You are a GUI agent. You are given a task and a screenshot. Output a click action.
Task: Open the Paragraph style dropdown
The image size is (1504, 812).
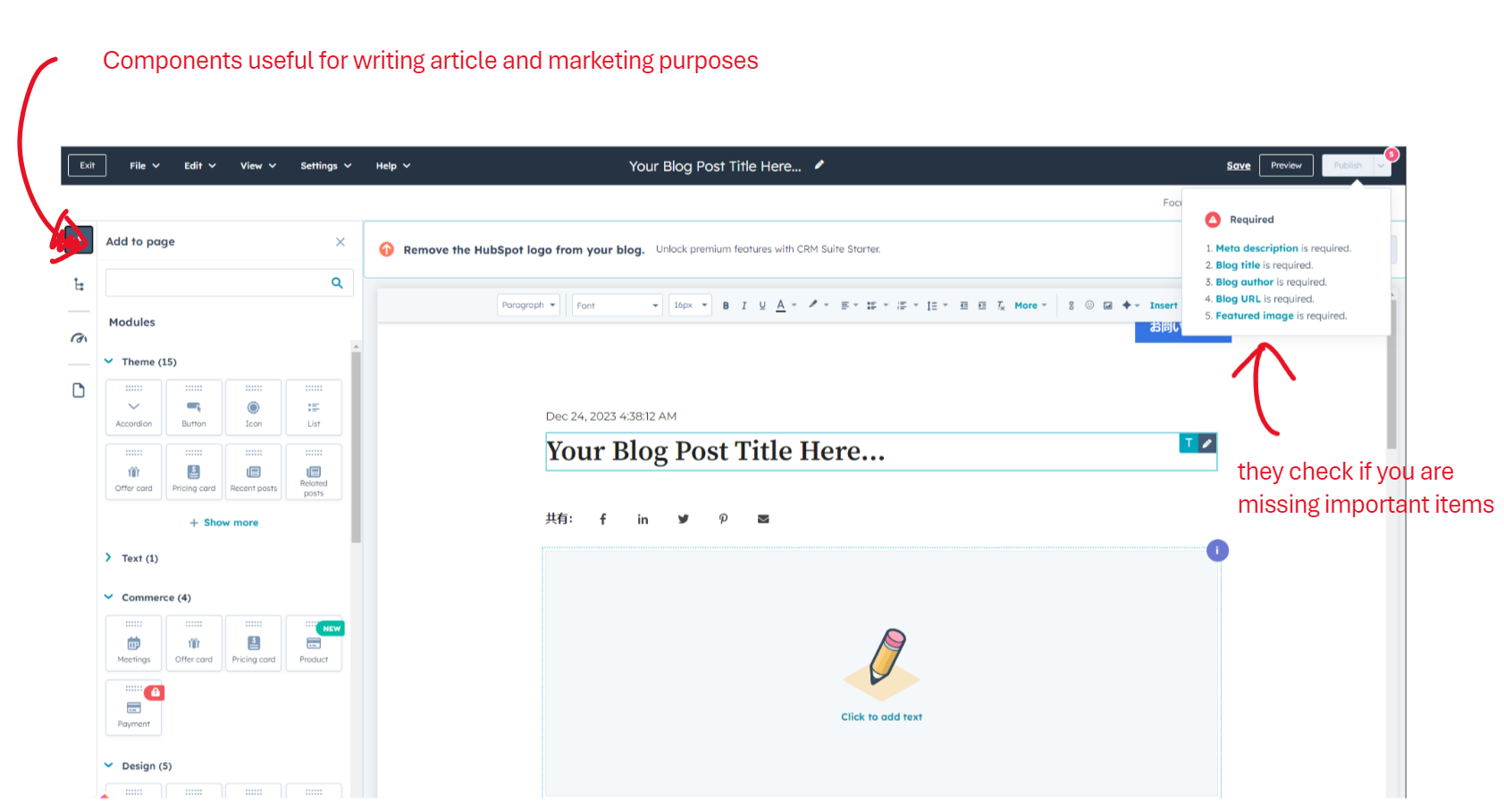(x=528, y=305)
